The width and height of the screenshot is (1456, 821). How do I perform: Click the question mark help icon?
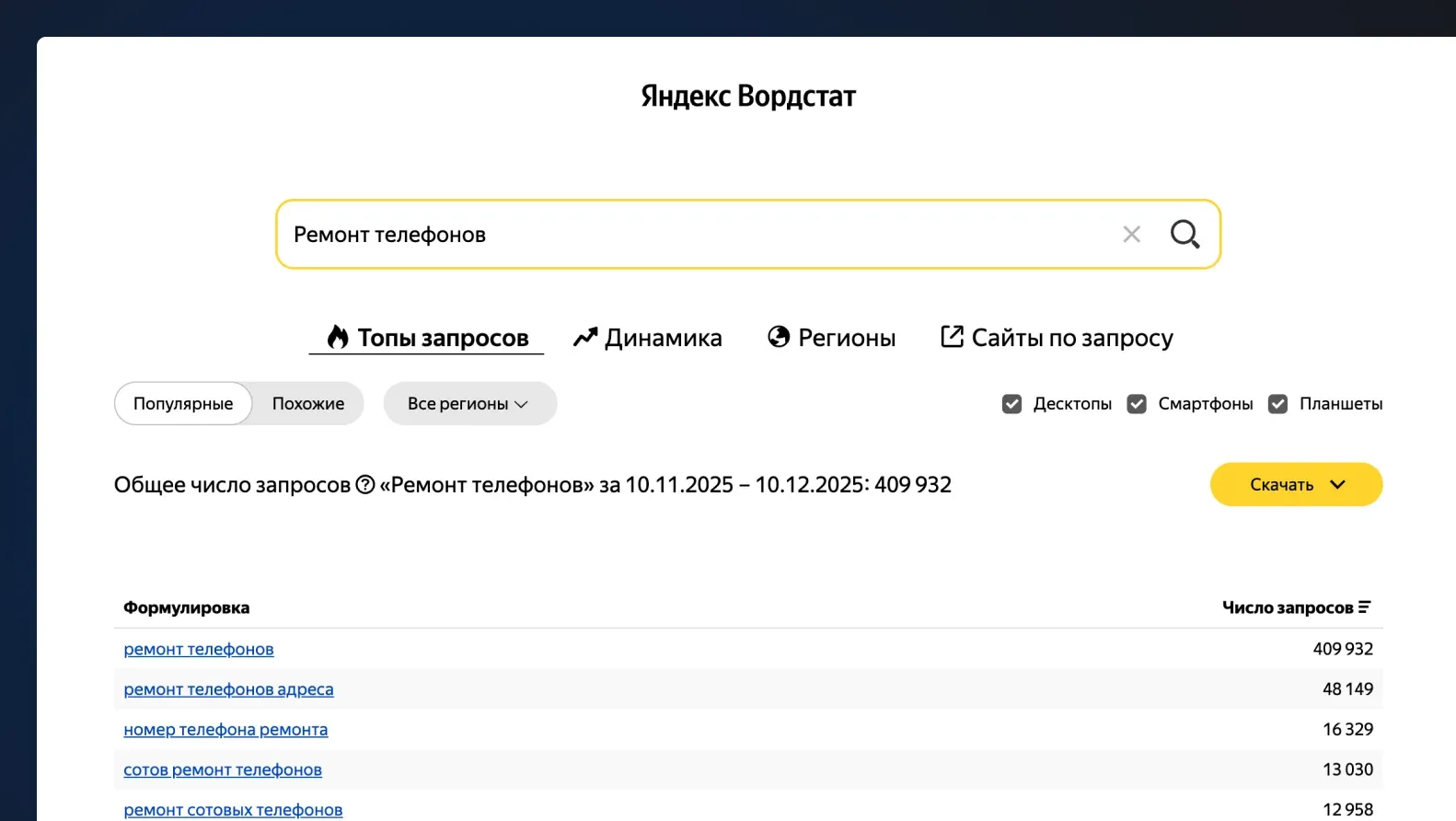(x=365, y=484)
